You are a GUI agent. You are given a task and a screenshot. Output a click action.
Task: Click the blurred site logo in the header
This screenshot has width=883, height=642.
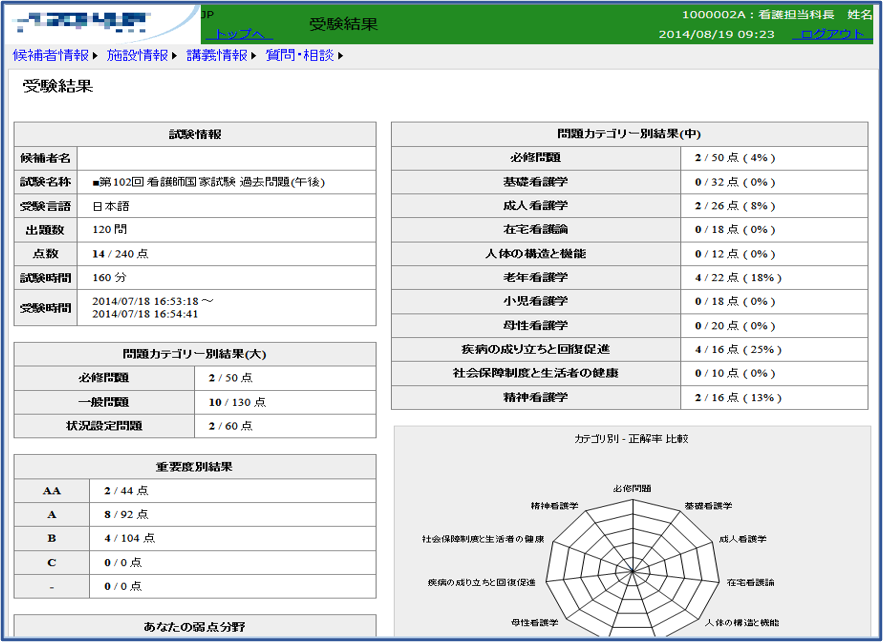point(81,21)
